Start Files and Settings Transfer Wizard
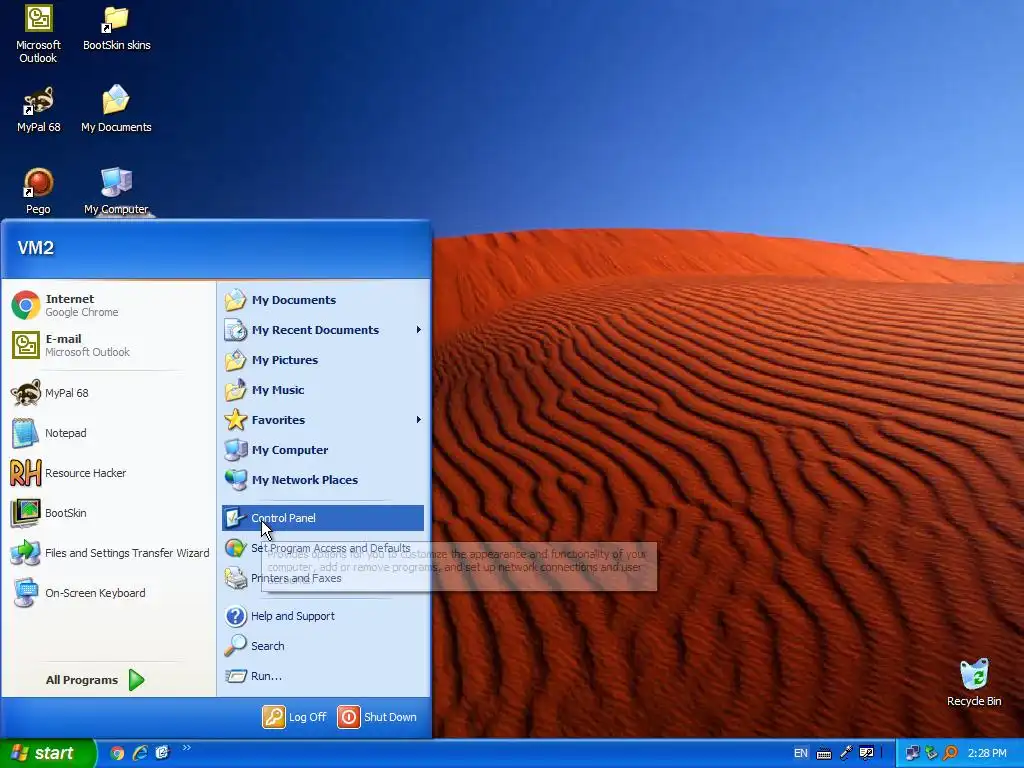1024x768 pixels. [108, 553]
